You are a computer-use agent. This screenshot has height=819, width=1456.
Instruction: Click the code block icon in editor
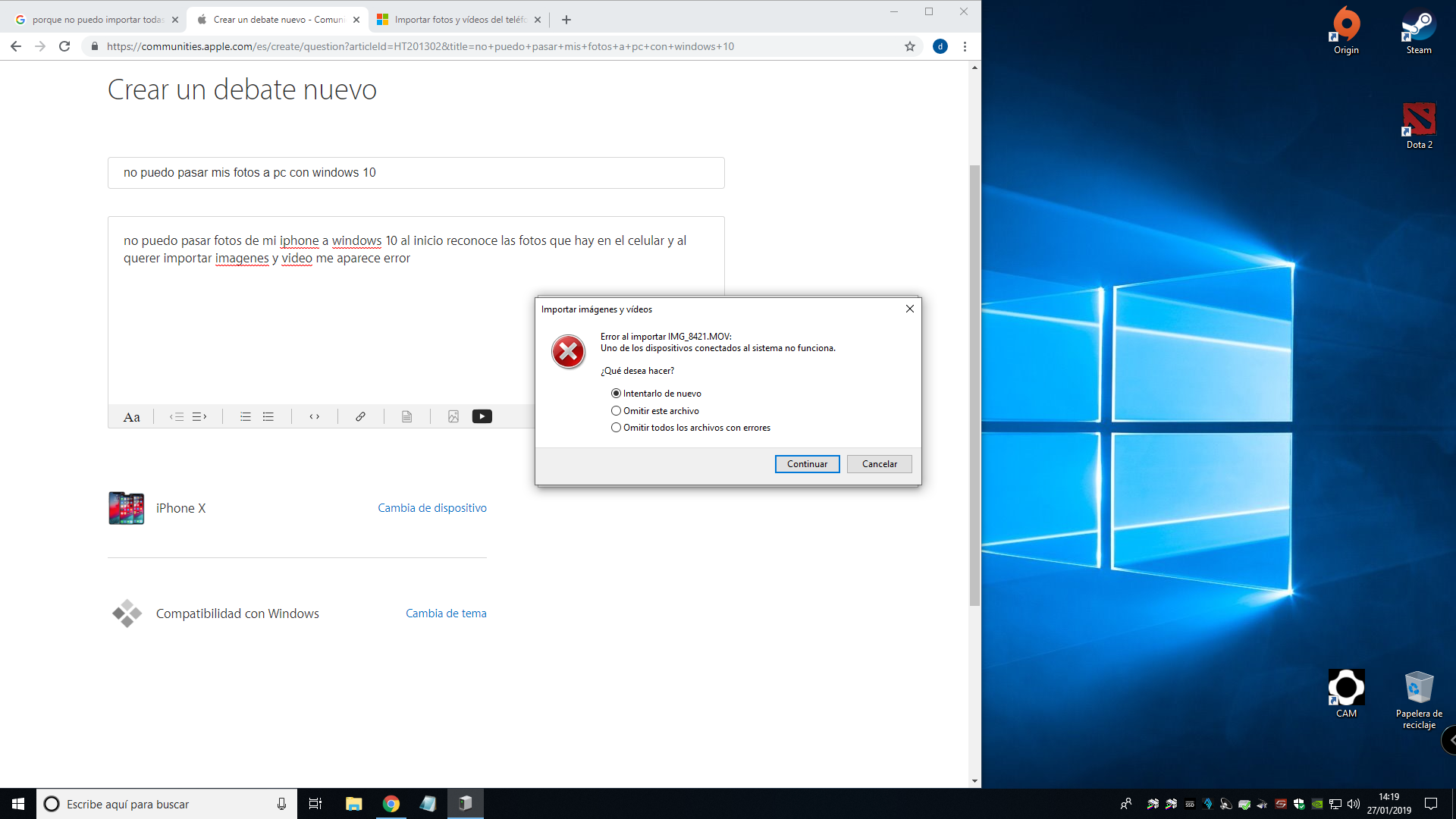coord(314,416)
